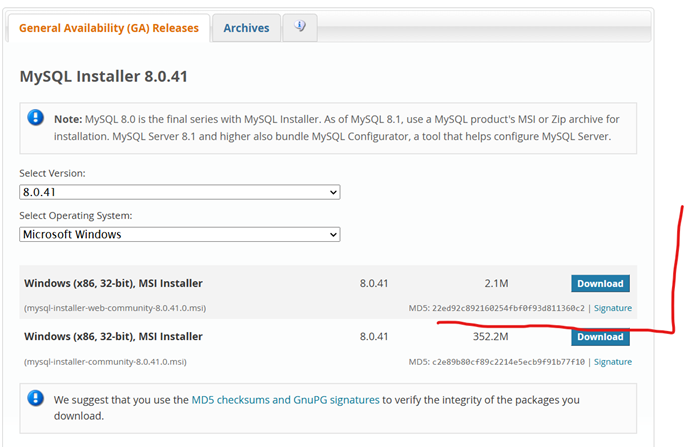Viewport: 692px width, 447px height.
Task: Select filename mysql-installer-community-8.0.41.0.msi text
Action: (x=105, y=362)
